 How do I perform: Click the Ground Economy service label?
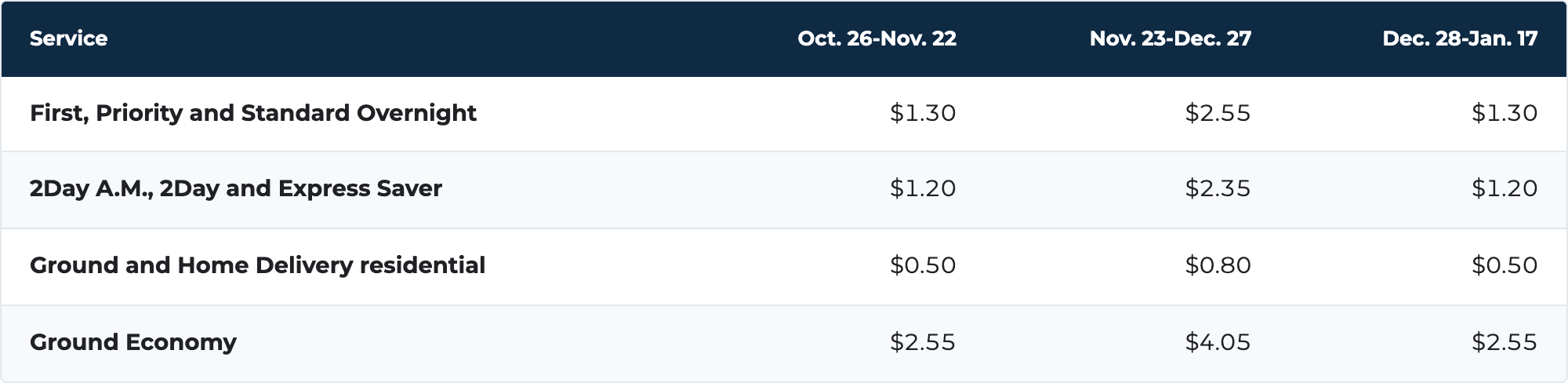133,342
